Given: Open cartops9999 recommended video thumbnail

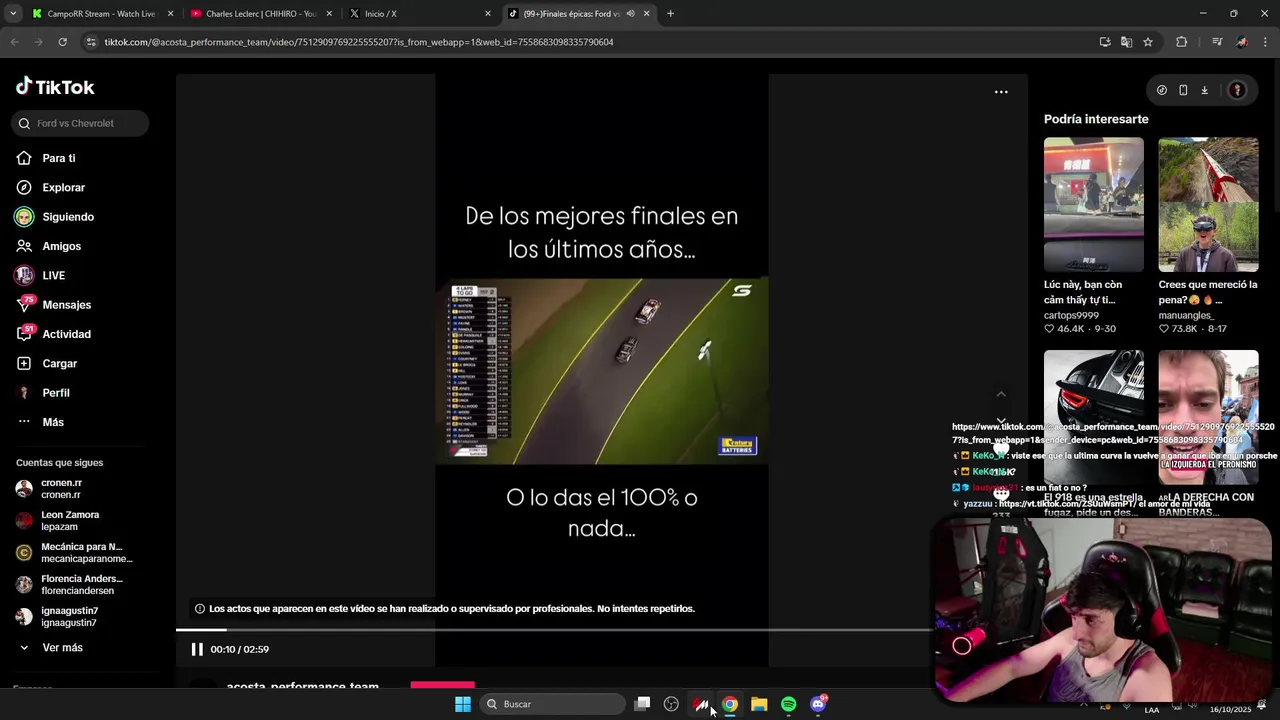Looking at the screenshot, I should point(1094,205).
